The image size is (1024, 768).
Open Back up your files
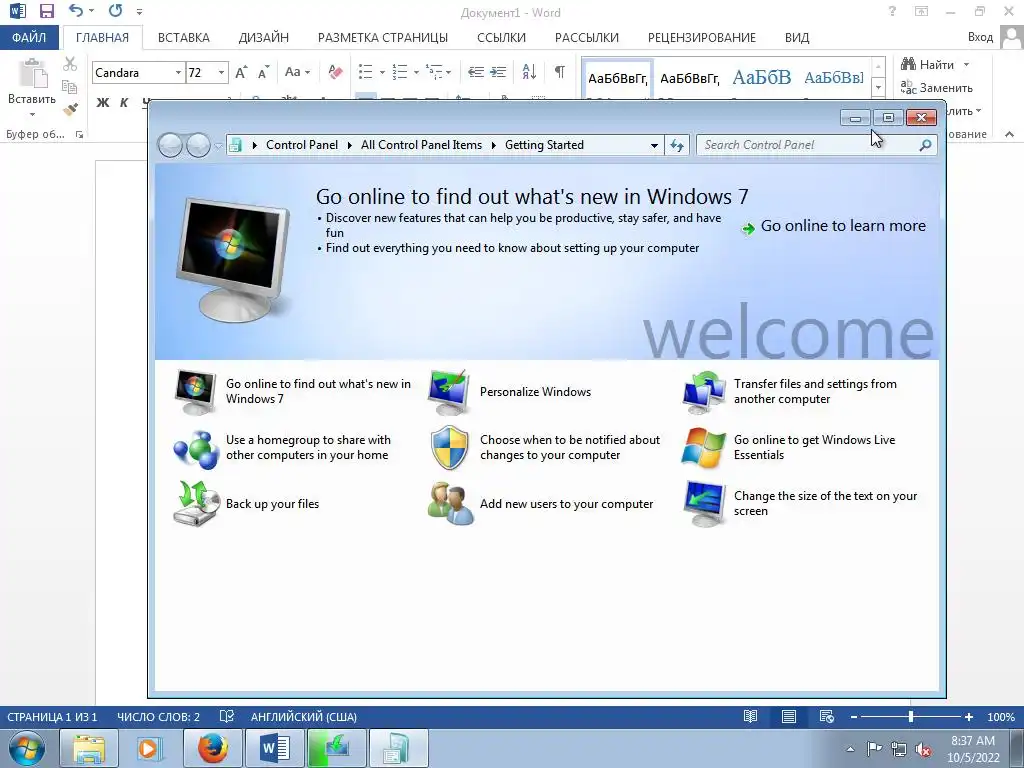click(x=247, y=504)
